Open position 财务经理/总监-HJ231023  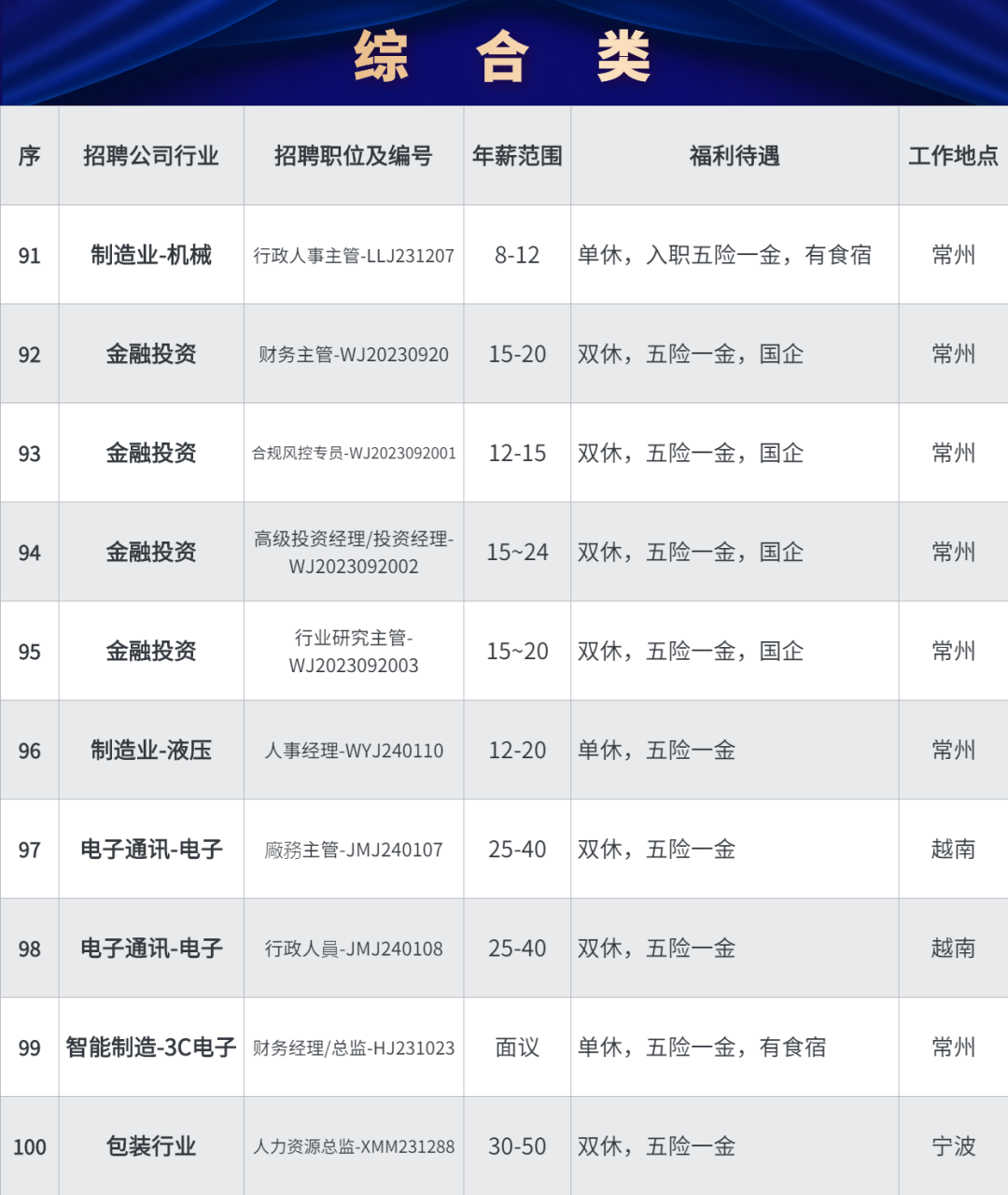tap(354, 1047)
